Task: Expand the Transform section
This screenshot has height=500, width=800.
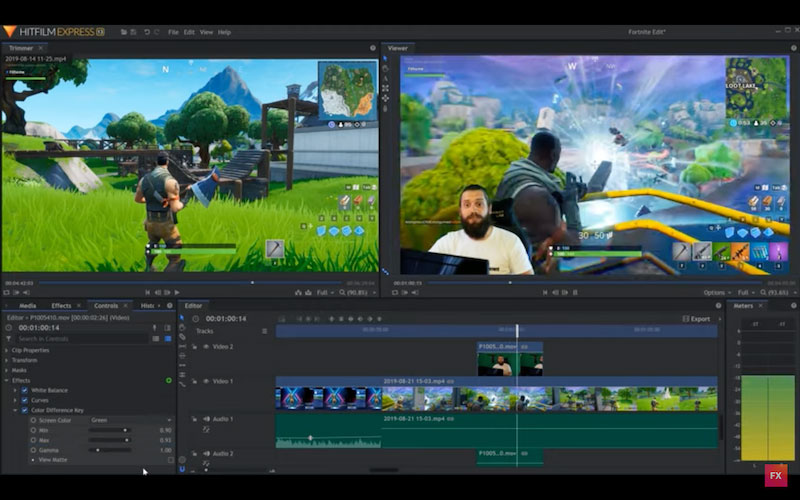Action: click(7, 360)
